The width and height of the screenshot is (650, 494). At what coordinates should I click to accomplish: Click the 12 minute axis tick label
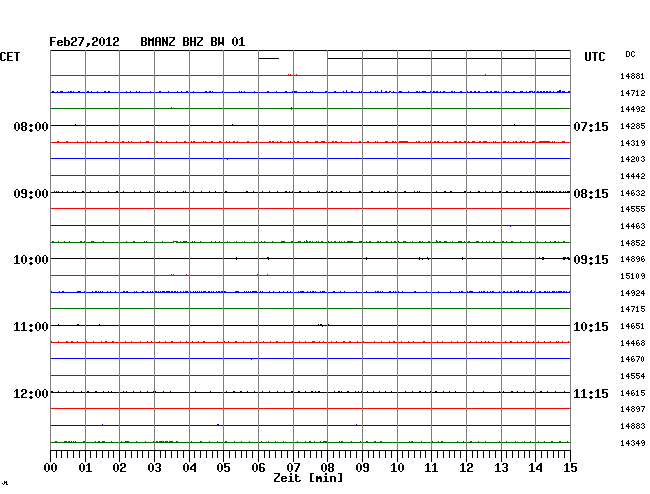[x=466, y=468]
